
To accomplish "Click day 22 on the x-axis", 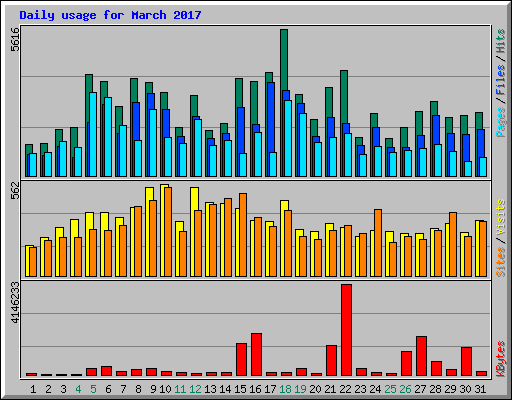I will 345,389.
